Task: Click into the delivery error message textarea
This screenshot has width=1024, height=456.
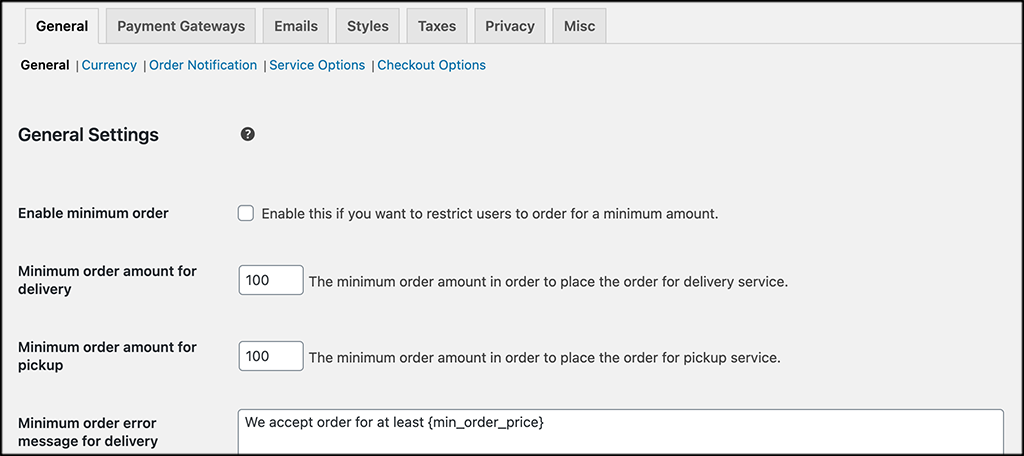Action: 620,431
